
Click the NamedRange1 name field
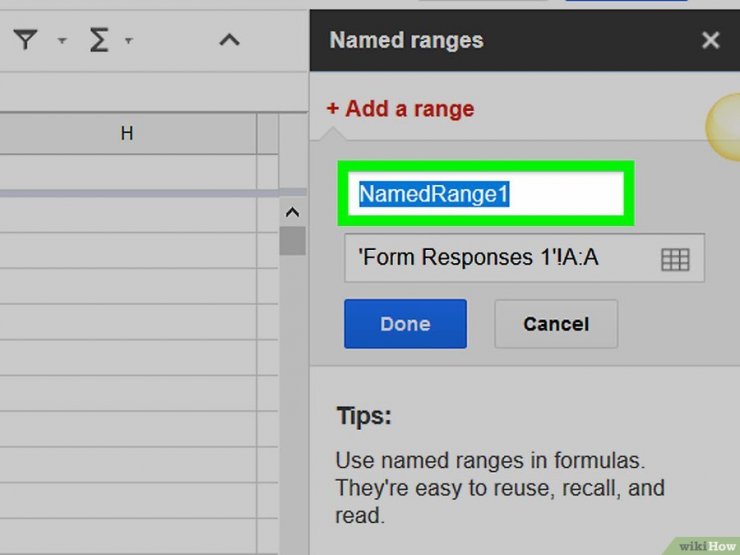pyautogui.click(x=486, y=194)
